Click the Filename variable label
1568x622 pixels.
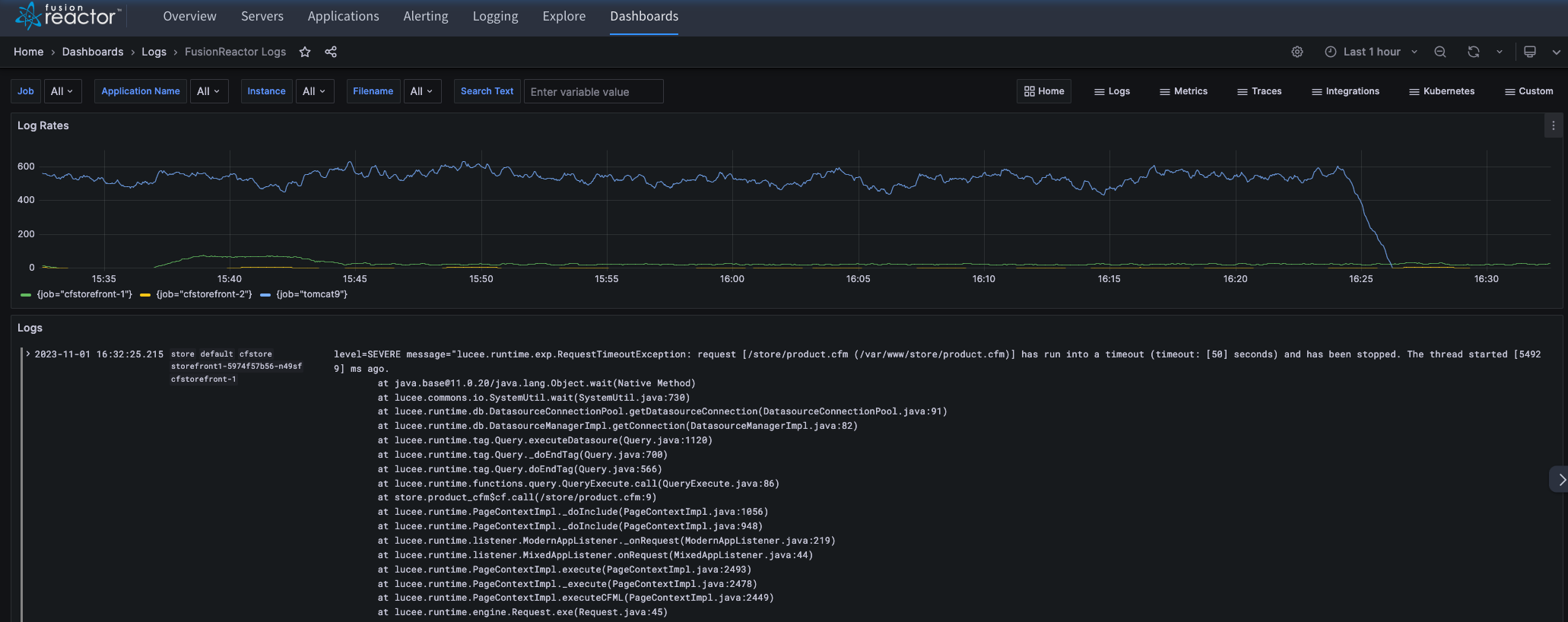pyautogui.click(x=373, y=91)
